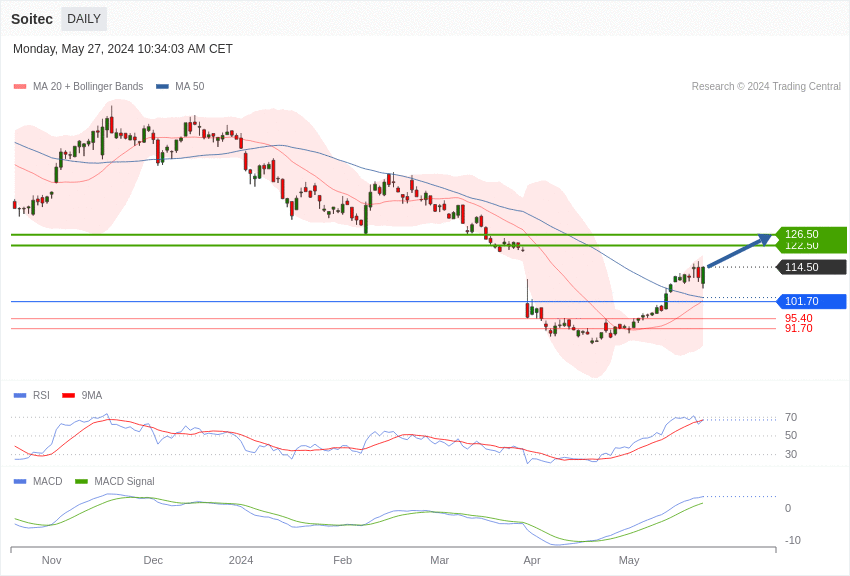The width and height of the screenshot is (850, 576).
Task: Select the Soitec chart title
Action: [x=32, y=19]
